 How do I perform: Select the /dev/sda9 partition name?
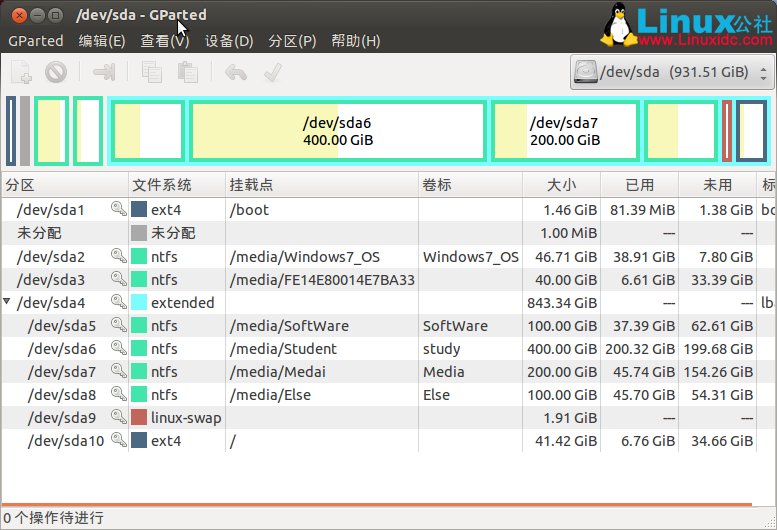[61, 417]
